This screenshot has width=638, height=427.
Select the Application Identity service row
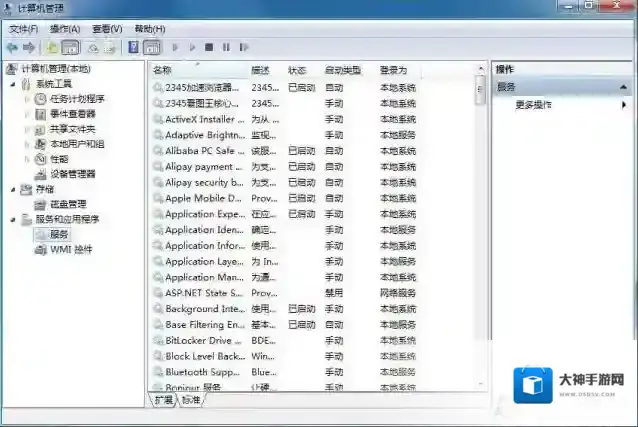[x=285, y=230]
